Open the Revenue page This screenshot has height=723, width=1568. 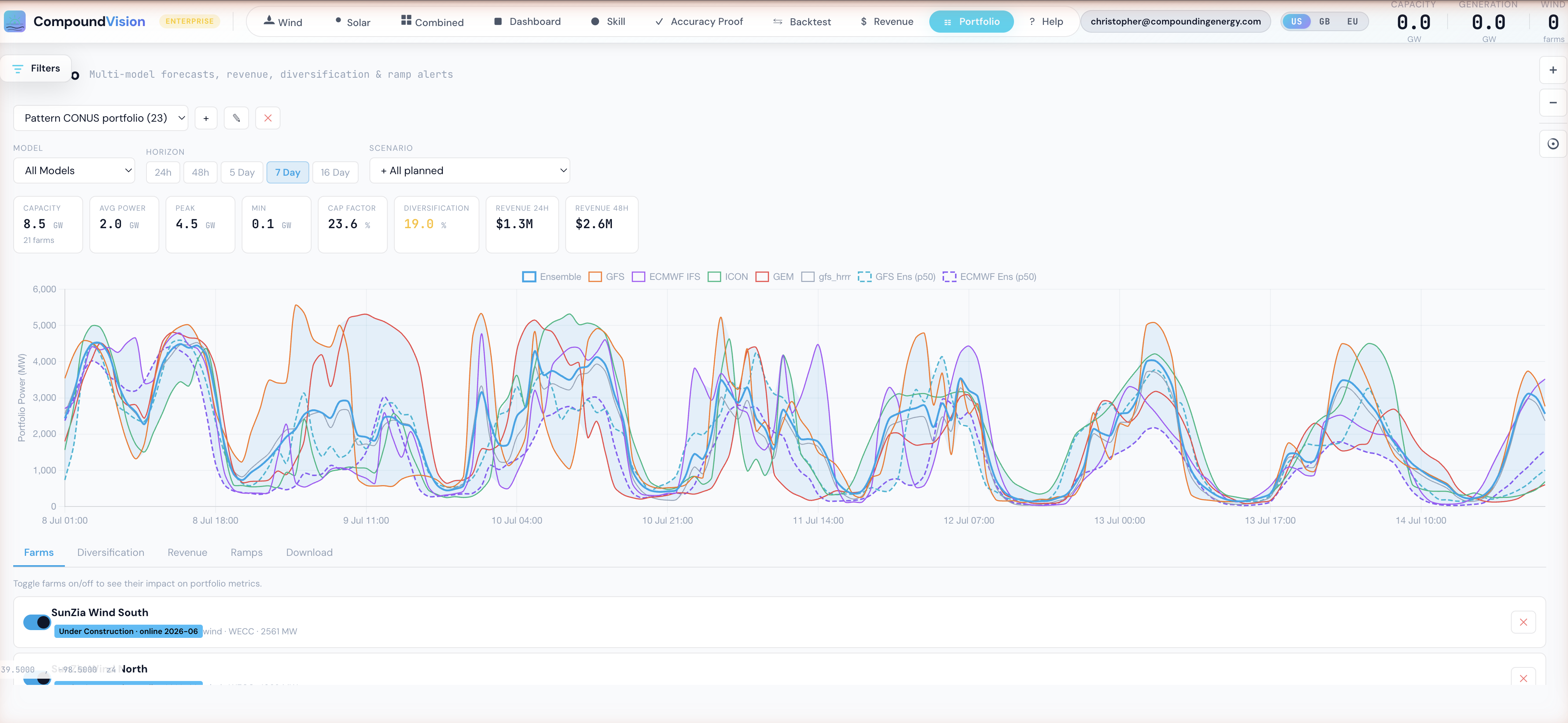[x=887, y=21]
